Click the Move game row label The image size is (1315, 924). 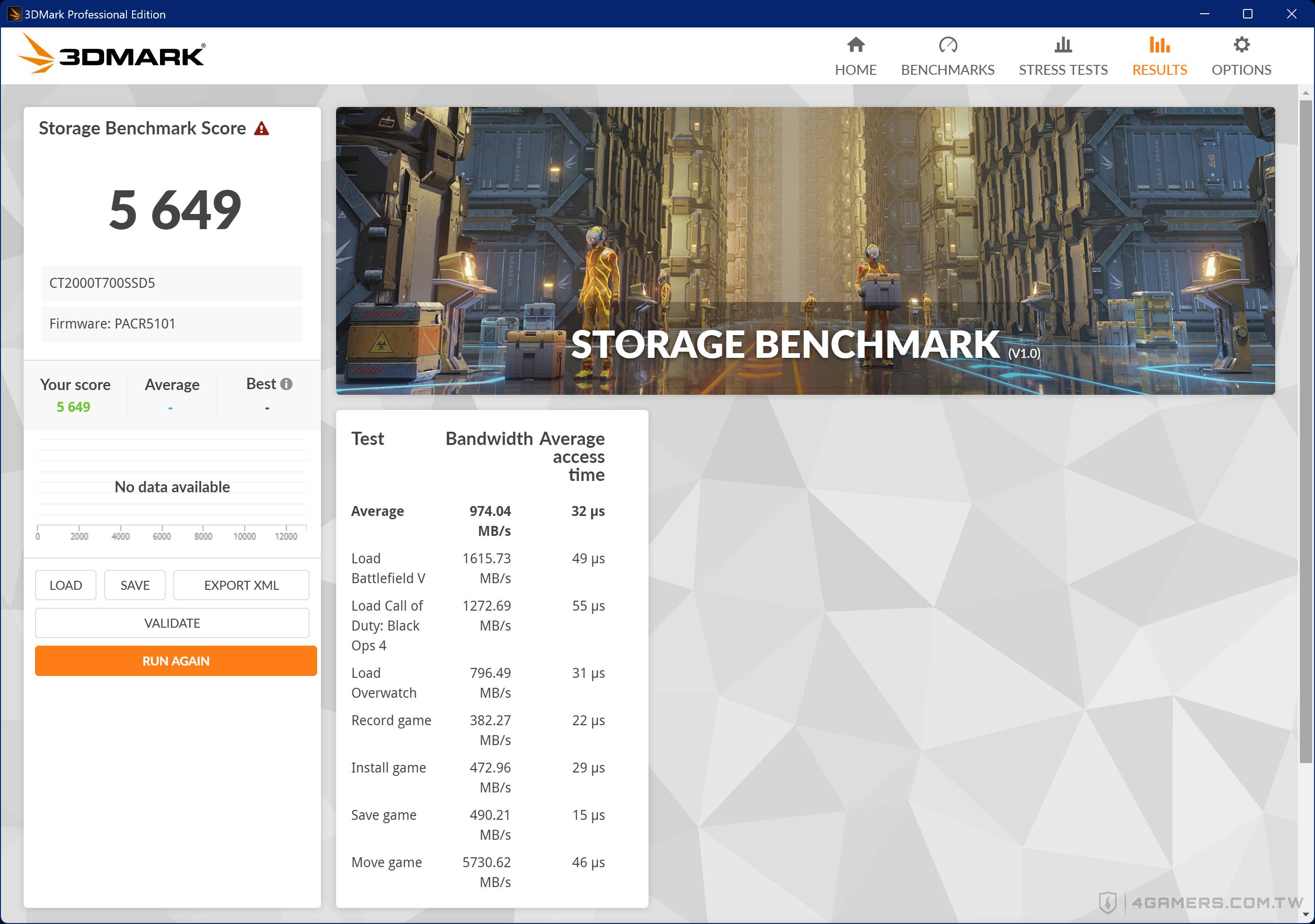click(387, 862)
